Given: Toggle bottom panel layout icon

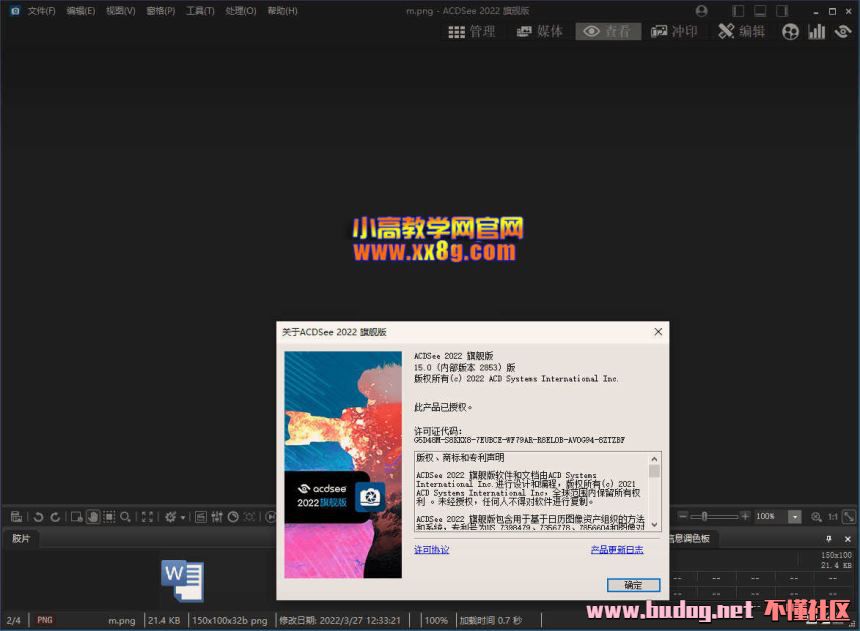Looking at the screenshot, I should pyautogui.click(x=760, y=10).
